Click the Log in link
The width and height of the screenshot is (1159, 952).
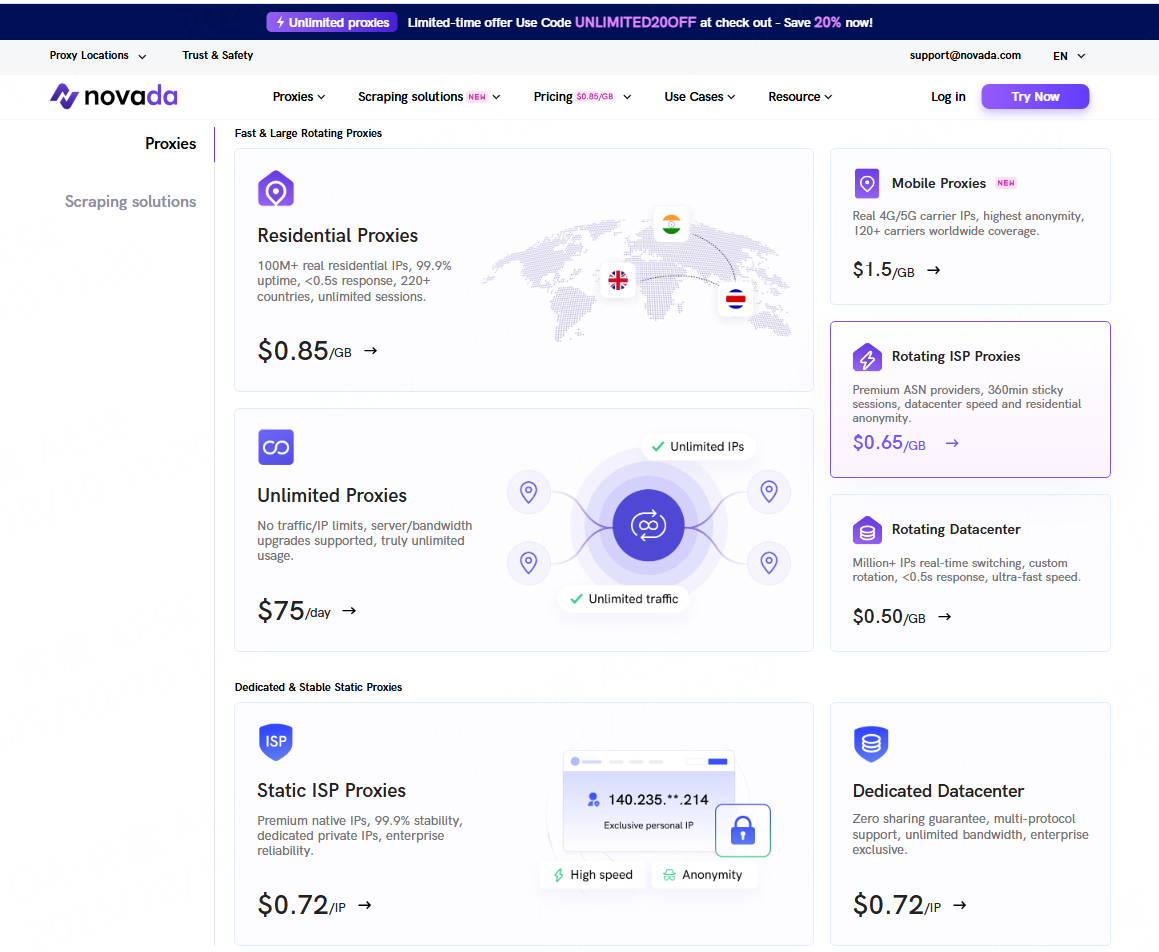pos(948,97)
